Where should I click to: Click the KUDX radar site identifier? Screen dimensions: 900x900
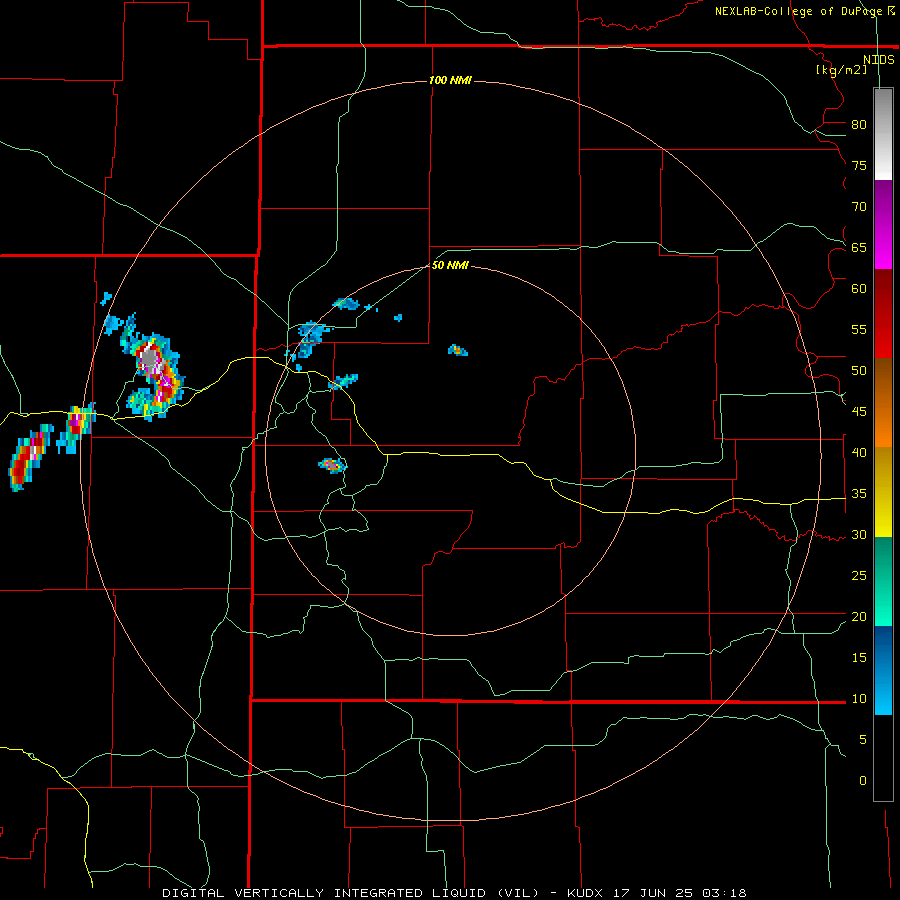tap(587, 893)
